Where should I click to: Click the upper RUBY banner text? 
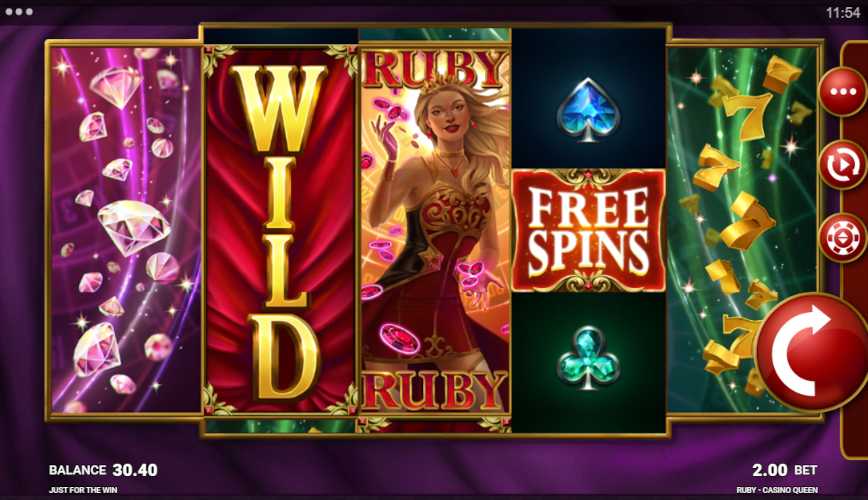435,69
